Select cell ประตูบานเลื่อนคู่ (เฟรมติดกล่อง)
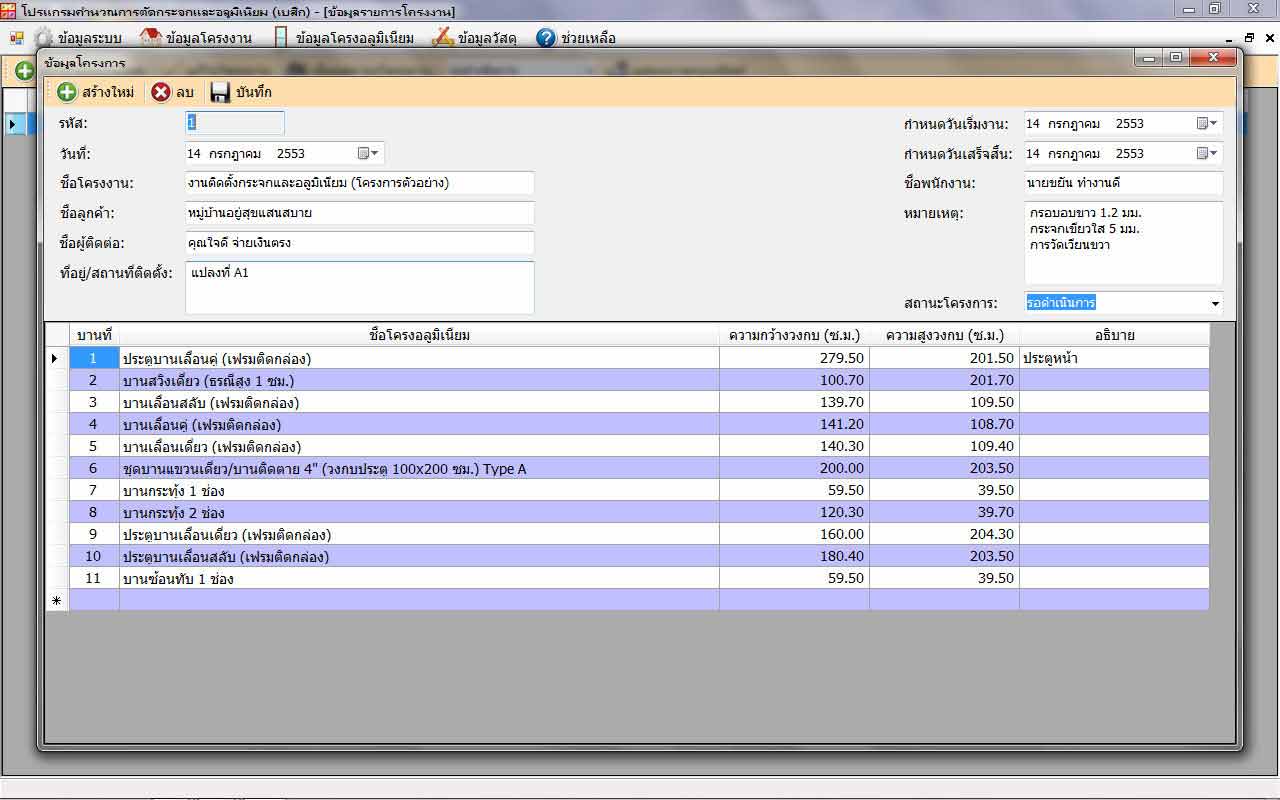Screen dimensions: 1280x800 [x=419, y=358]
